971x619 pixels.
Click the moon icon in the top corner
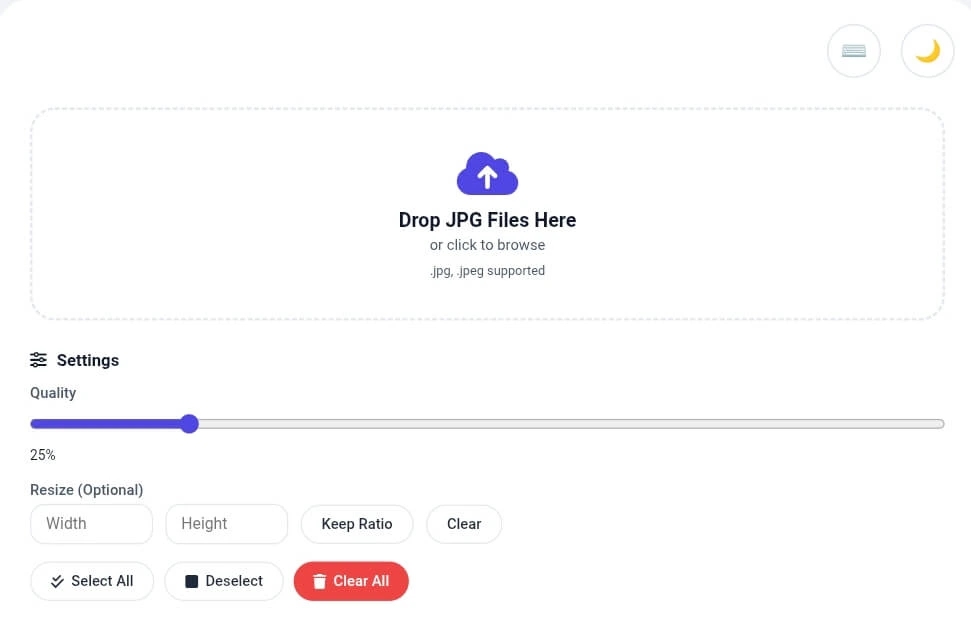(927, 51)
